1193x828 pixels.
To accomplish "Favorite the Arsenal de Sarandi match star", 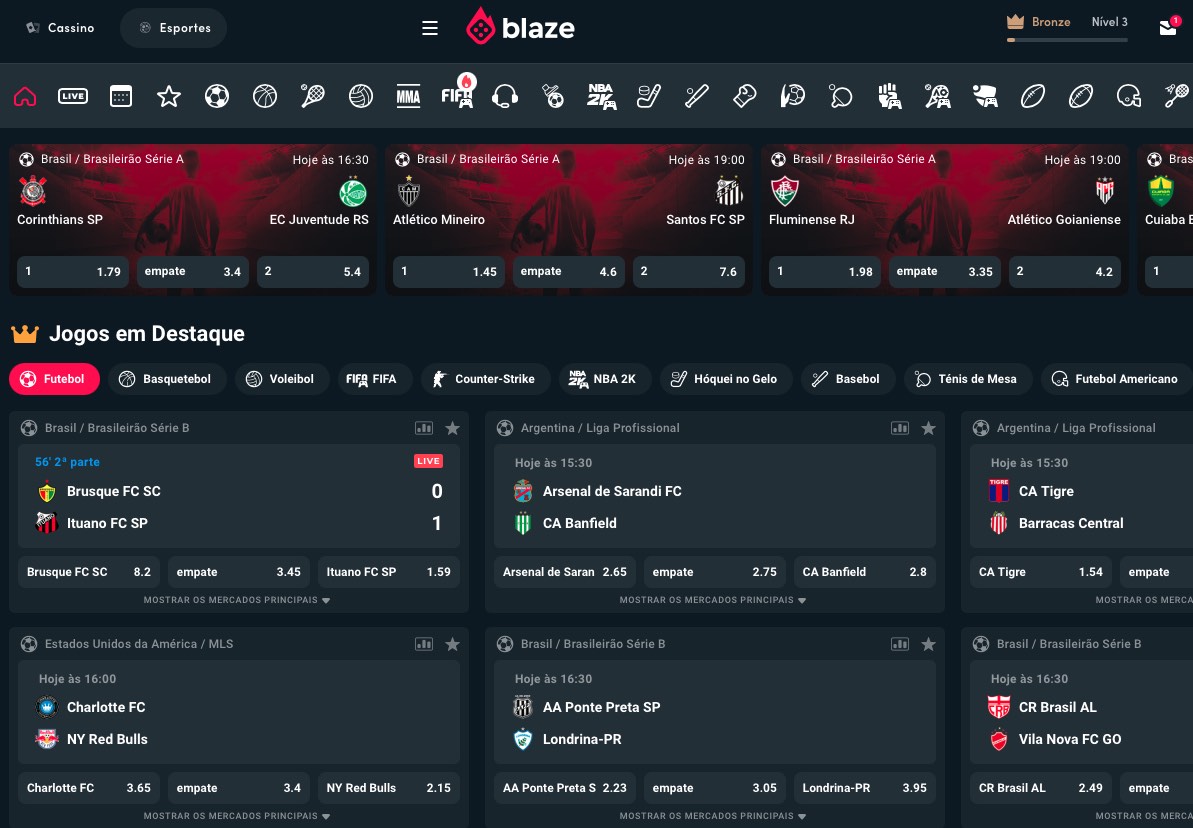I will point(928,428).
